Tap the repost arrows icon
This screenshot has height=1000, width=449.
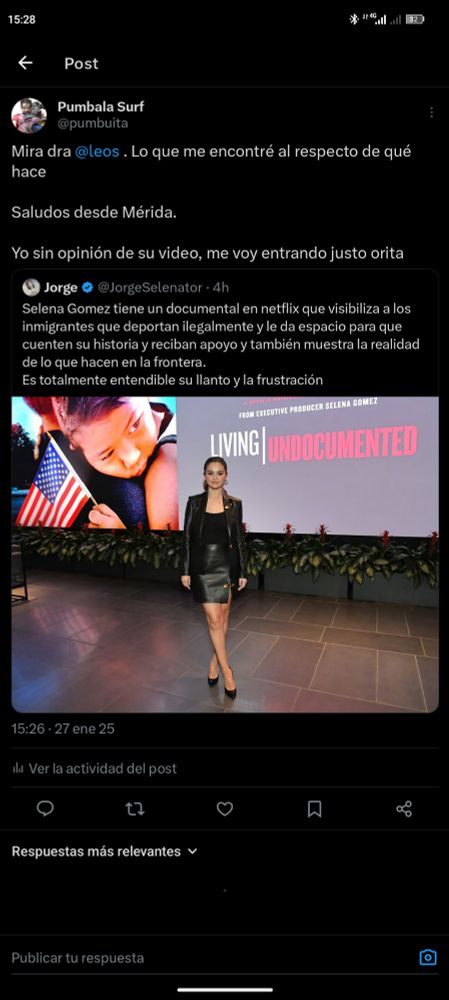point(135,809)
